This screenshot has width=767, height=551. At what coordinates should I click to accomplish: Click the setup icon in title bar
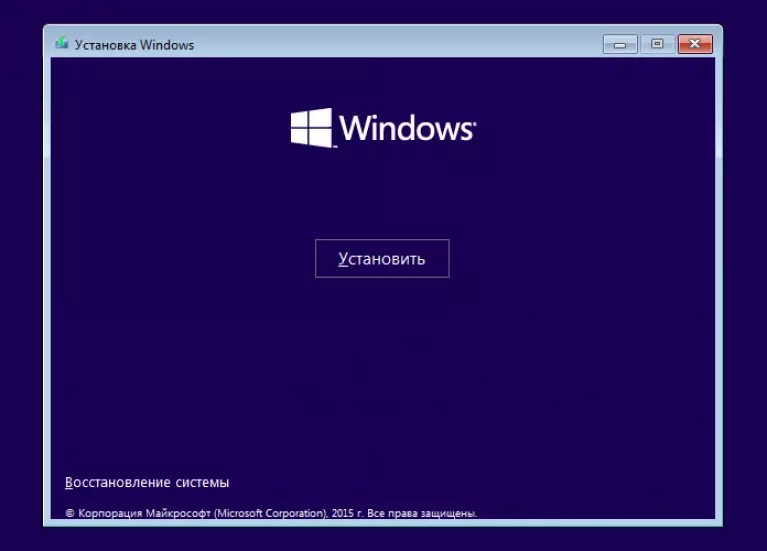coord(62,44)
